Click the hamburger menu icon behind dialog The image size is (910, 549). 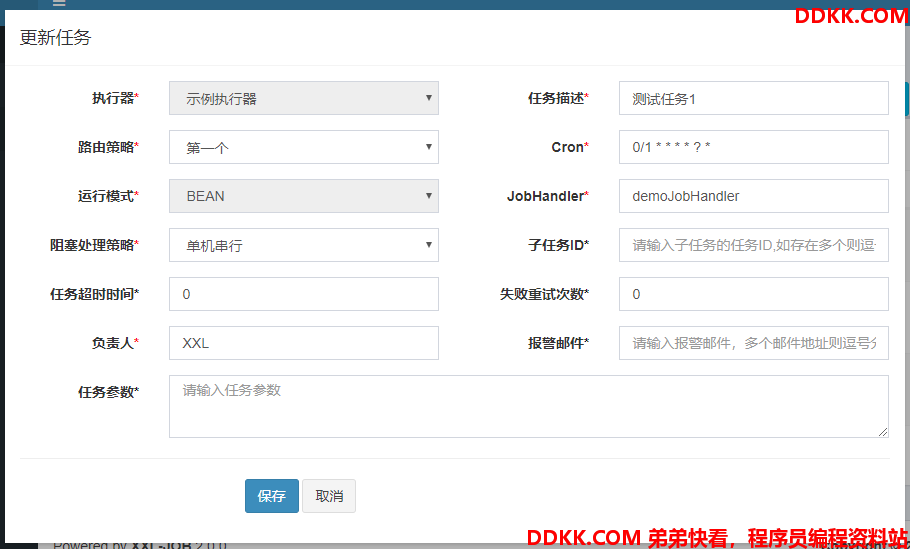pos(59,4)
